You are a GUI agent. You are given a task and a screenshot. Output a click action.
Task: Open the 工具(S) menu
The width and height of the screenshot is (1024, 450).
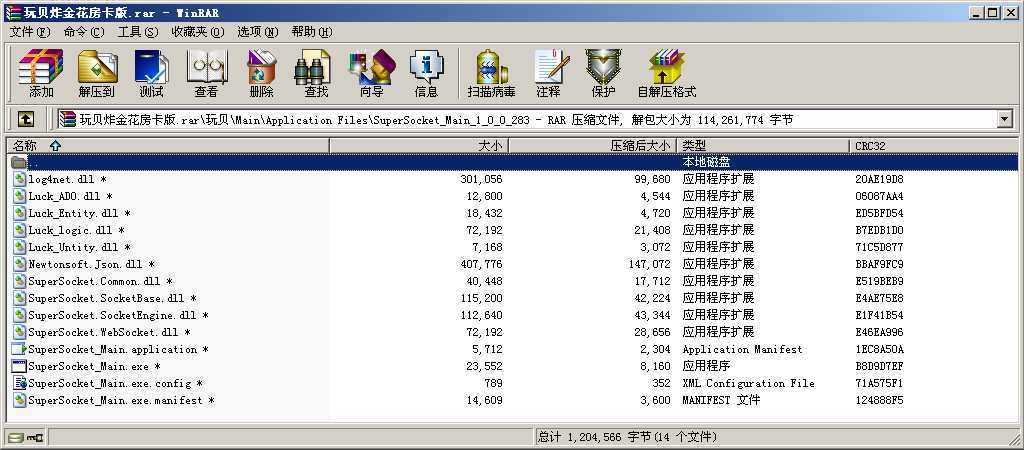pyautogui.click(x=137, y=31)
